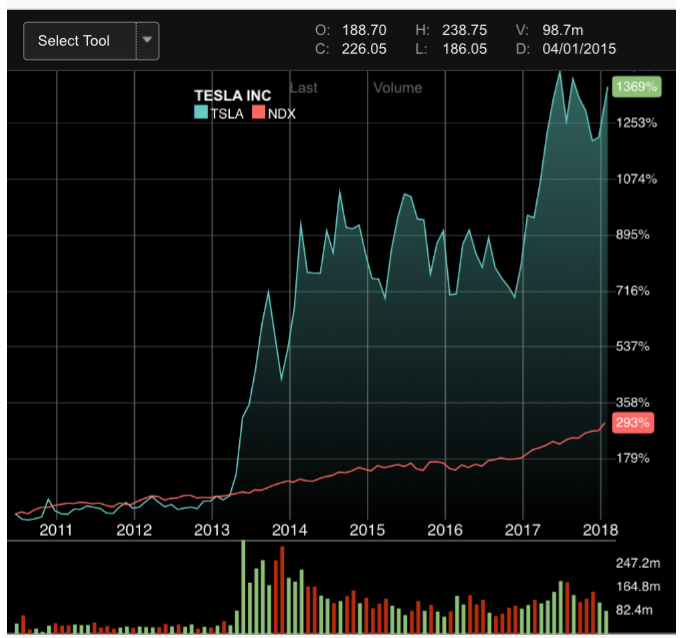Viewport: 681px width, 638px height.
Task: Click the red 293% value tag
Action: (x=633, y=423)
